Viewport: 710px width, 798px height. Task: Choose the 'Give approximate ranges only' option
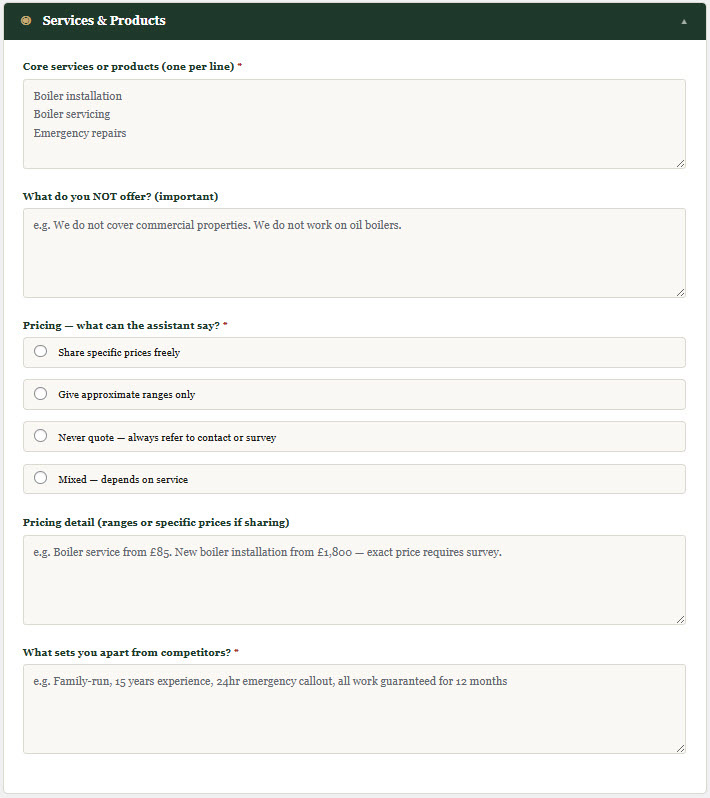pos(40,394)
